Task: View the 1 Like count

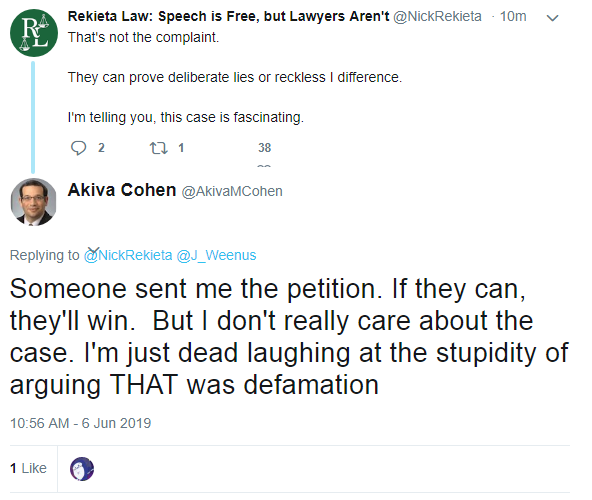Action: click(x=28, y=468)
